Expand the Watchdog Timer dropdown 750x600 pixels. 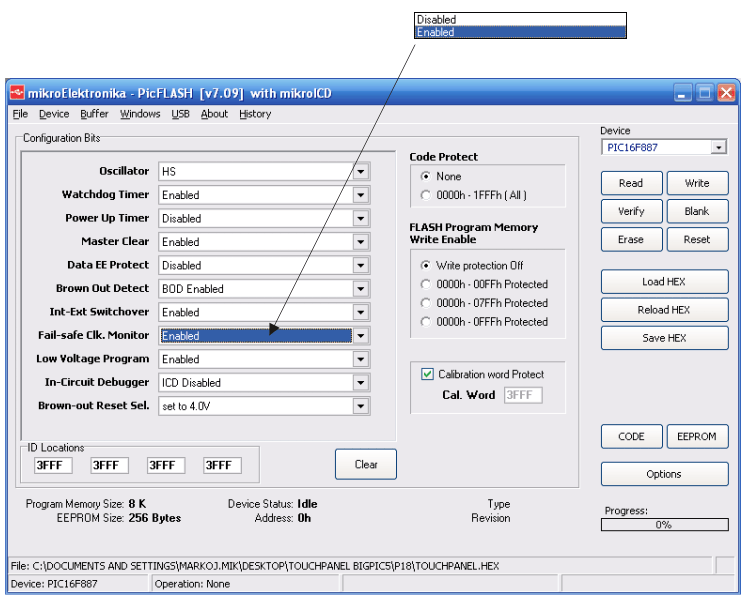tap(361, 195)
